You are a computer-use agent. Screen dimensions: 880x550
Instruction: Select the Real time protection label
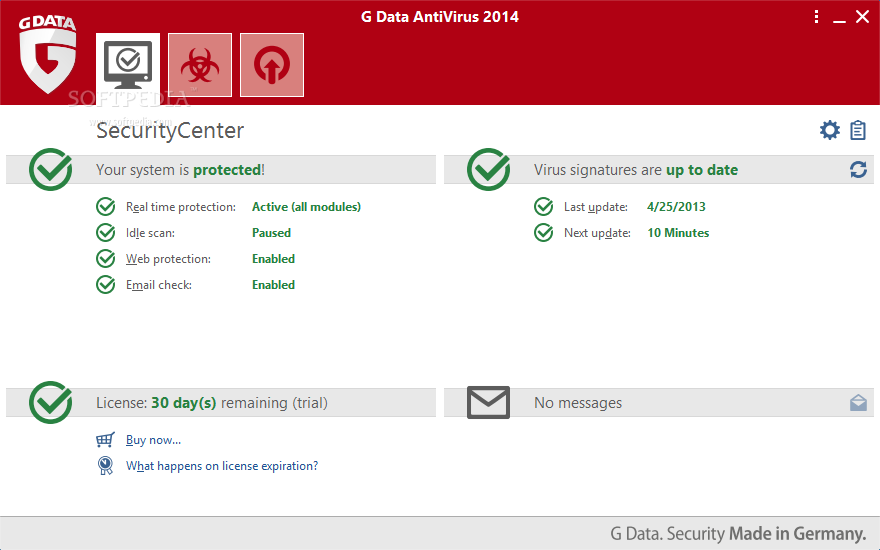click(181, 207)
